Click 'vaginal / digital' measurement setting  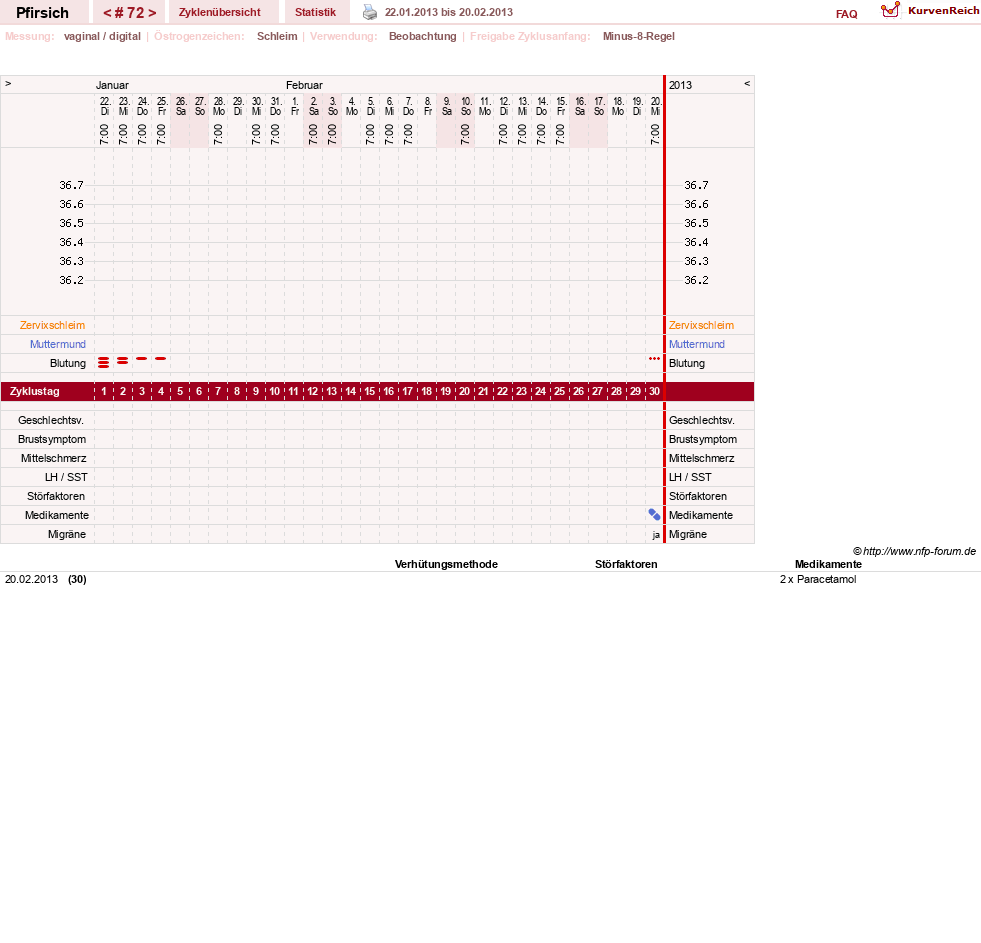pyautogui.click(x=102, y=36)
